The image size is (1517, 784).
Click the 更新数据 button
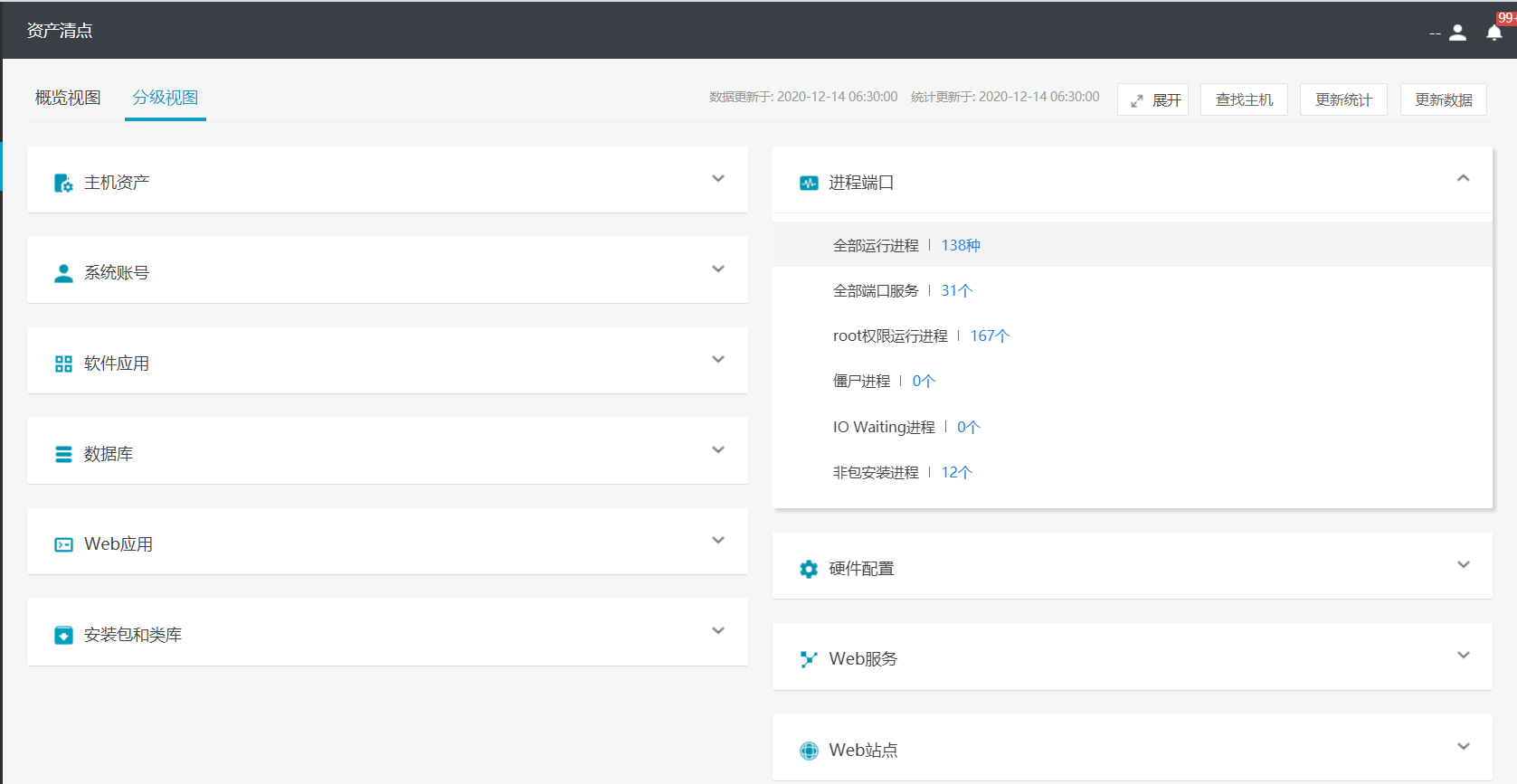pos(1444,99)
